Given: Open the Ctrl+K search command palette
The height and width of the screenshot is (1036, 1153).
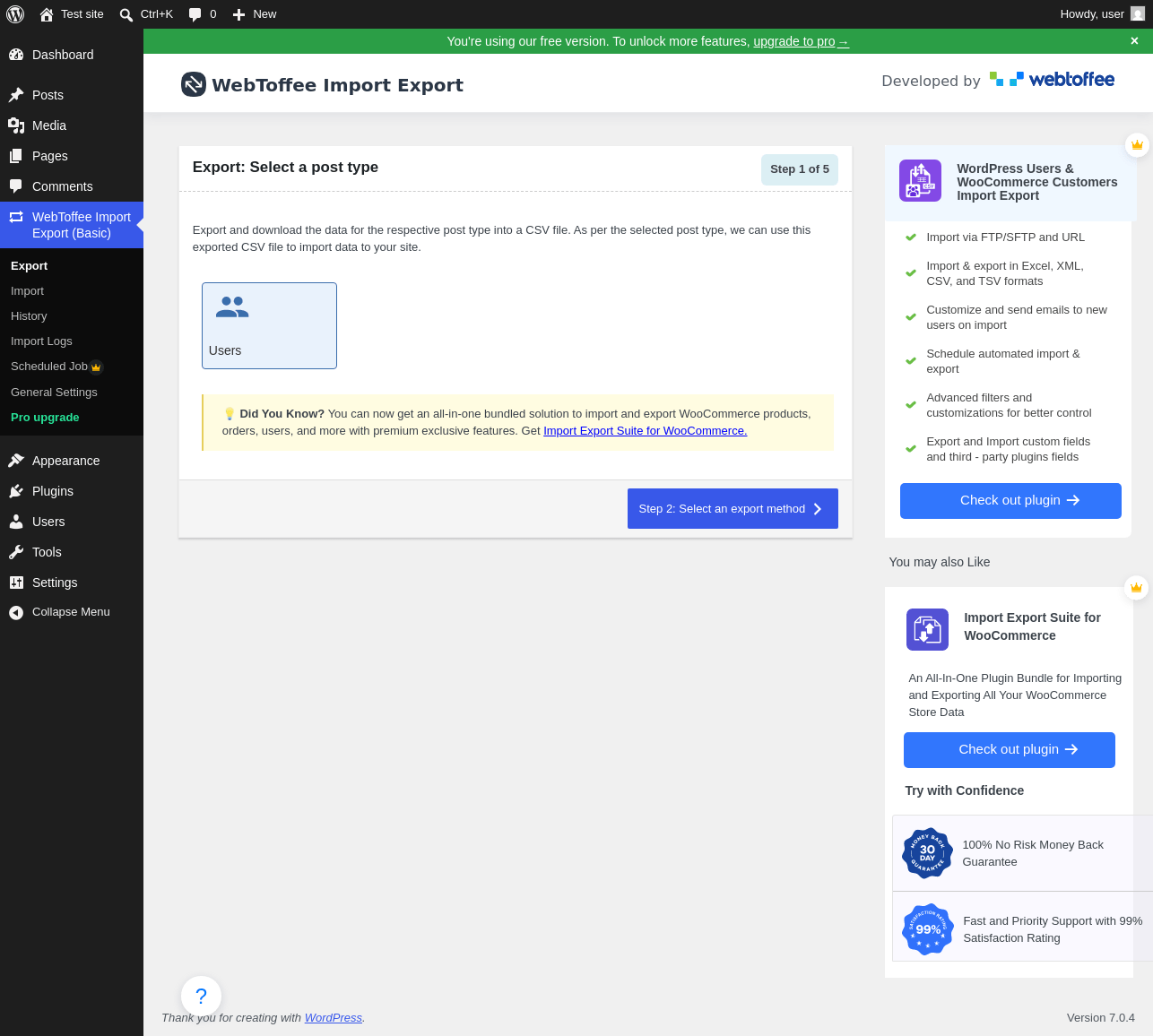Looking at the screenshot, I should (x=146, y=14).
